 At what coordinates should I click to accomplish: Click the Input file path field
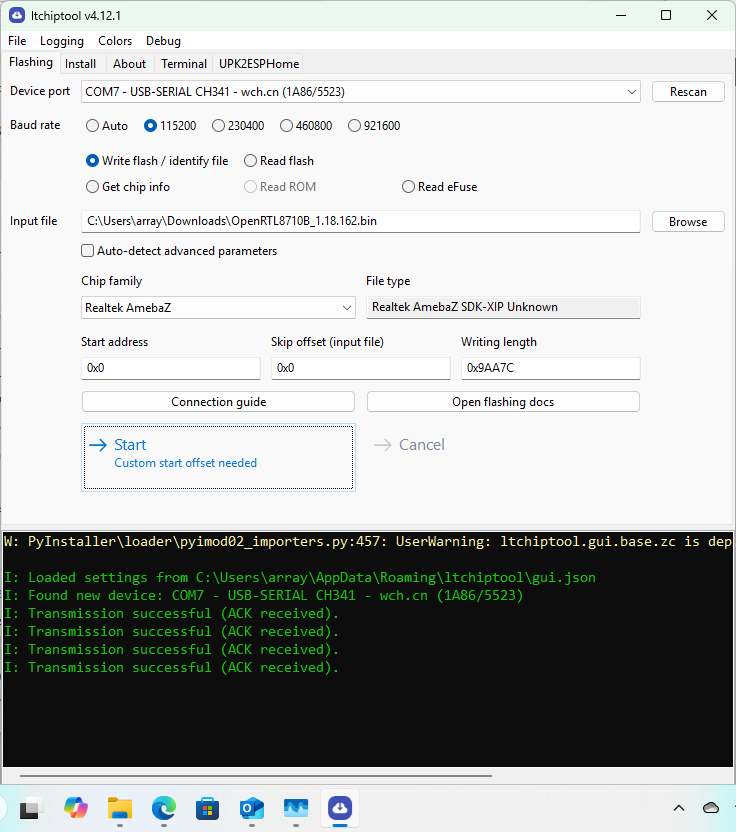point(360,221)
